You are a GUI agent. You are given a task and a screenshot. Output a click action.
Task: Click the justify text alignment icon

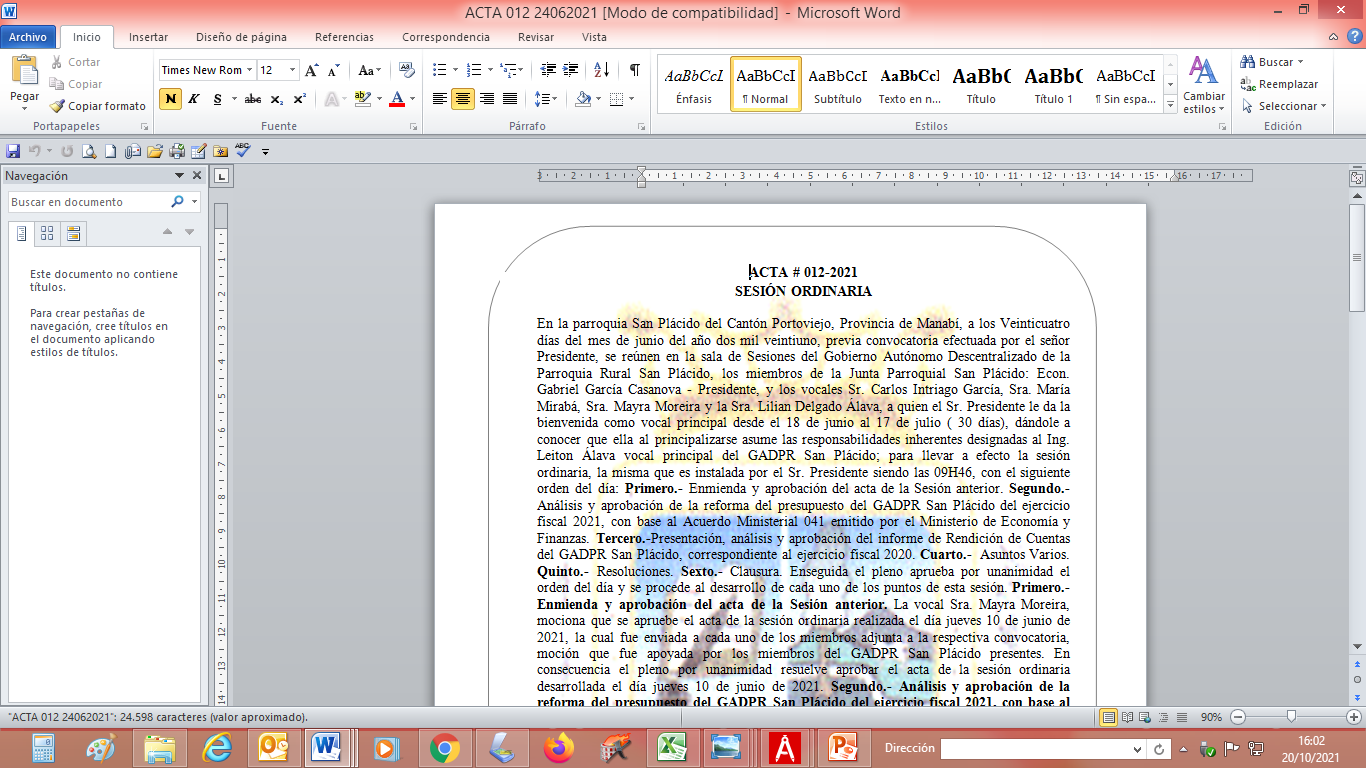[x=510, y=99]
